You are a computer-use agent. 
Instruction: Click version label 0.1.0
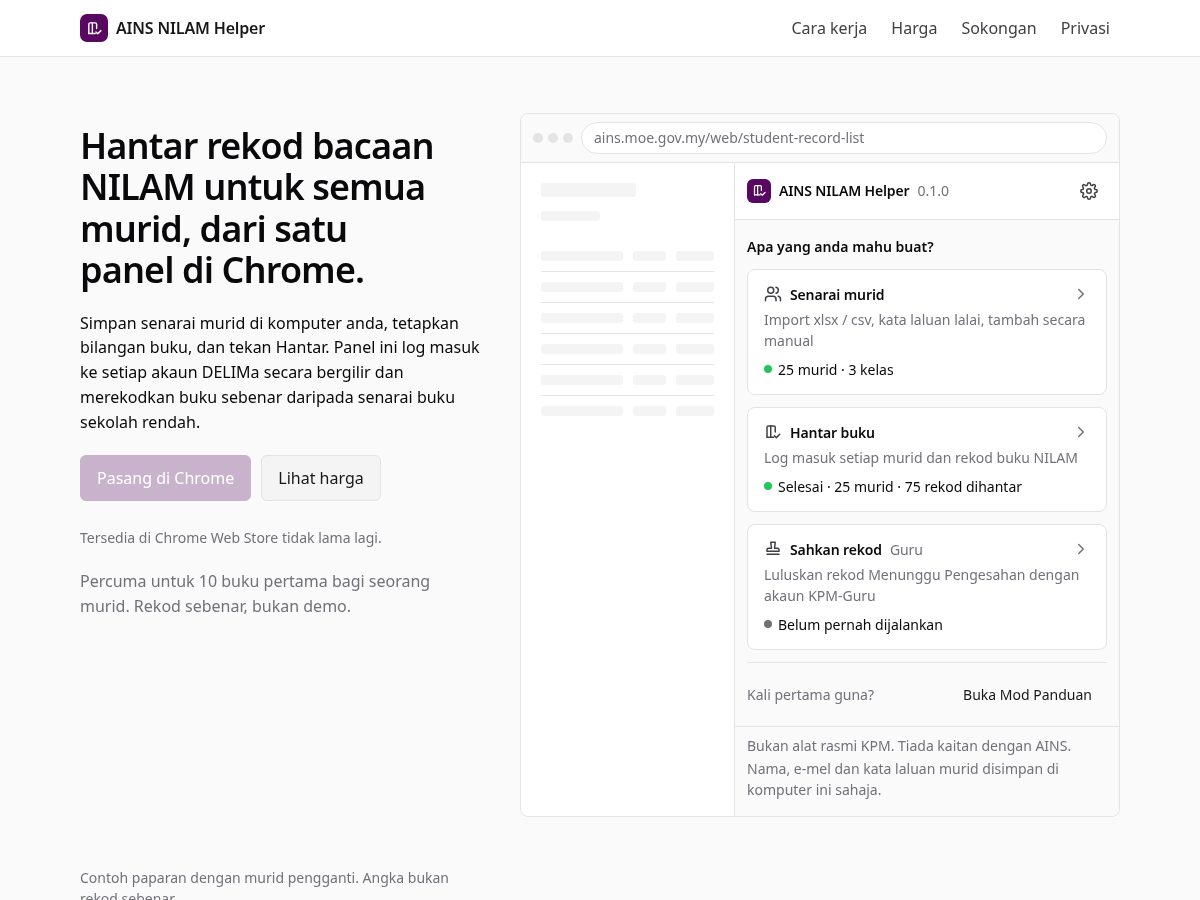pyautogui.click(x=933, y=191)
